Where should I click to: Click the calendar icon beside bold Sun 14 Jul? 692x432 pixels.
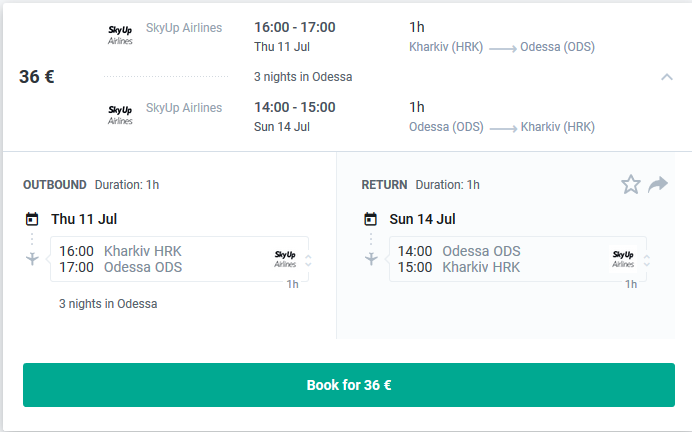[370, 219]
